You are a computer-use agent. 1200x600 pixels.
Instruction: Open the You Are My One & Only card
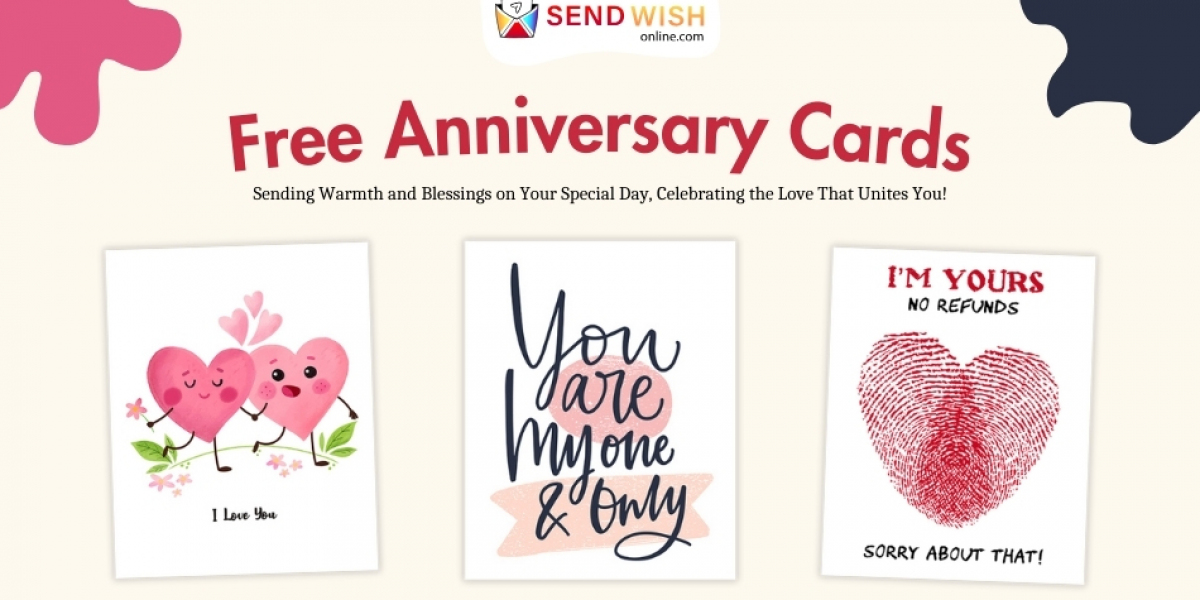tap(600, 410)
